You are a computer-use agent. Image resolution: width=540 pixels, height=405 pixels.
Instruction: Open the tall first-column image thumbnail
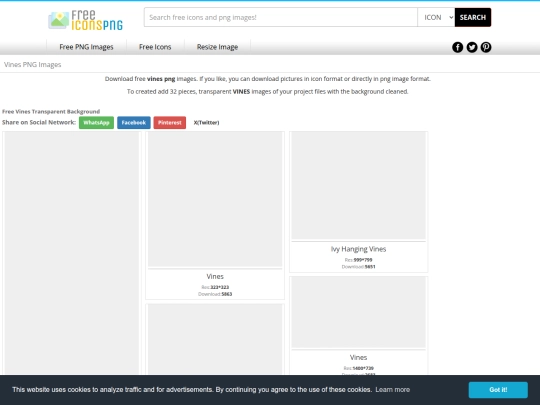pyautogui.click(x=72, y=252)
